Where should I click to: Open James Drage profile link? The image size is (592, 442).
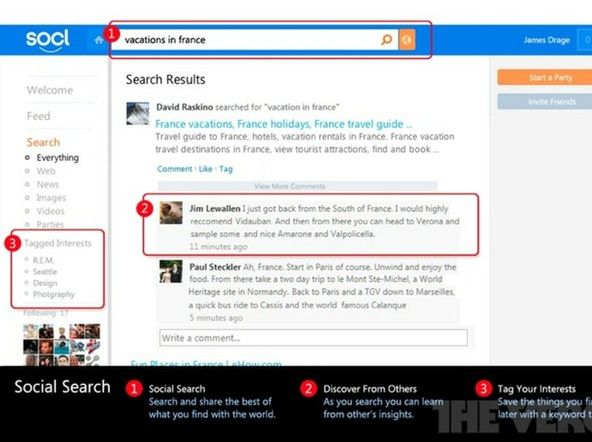coord(546,40)
